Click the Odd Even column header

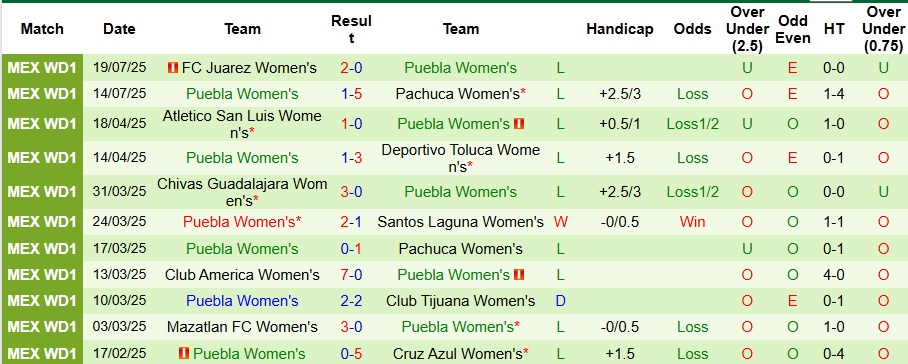coord(793,29)
